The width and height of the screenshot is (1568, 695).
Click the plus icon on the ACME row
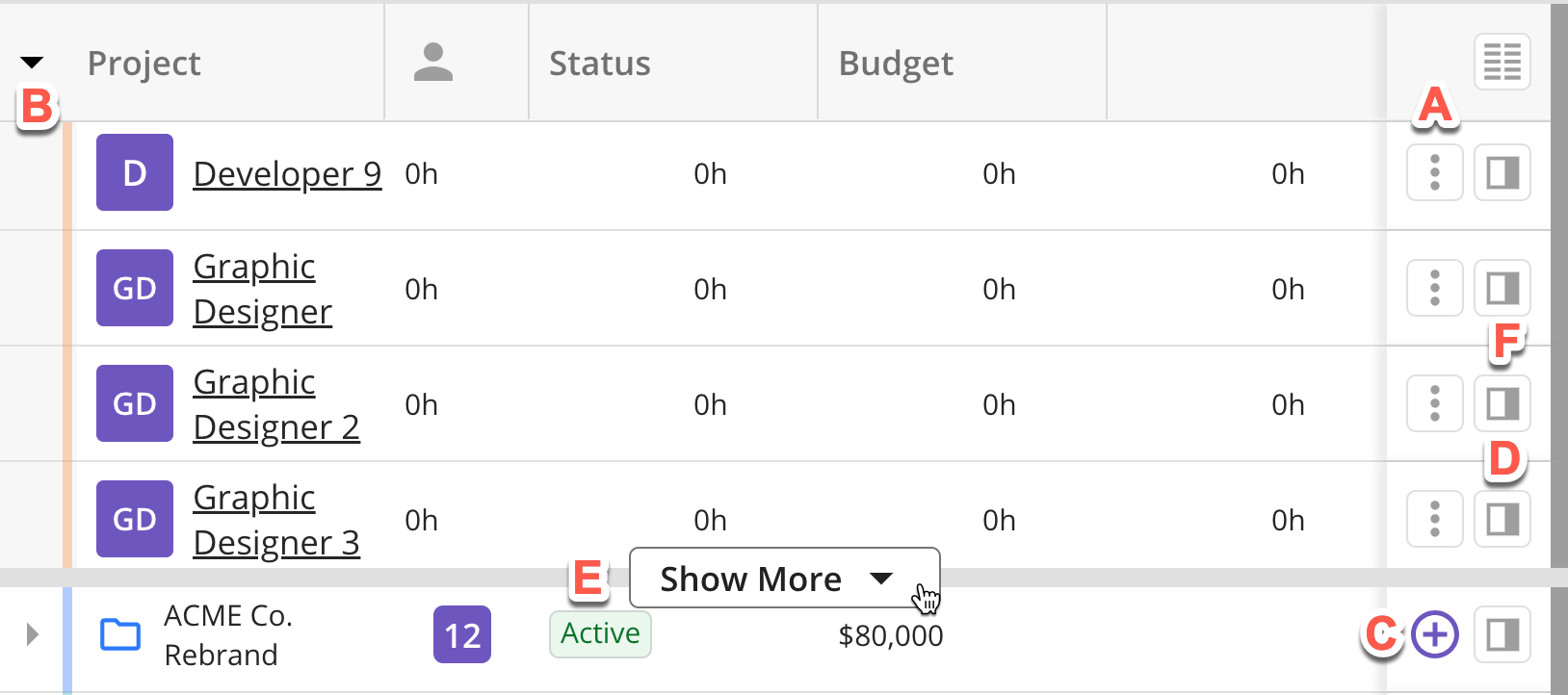tap(1434, 634)
